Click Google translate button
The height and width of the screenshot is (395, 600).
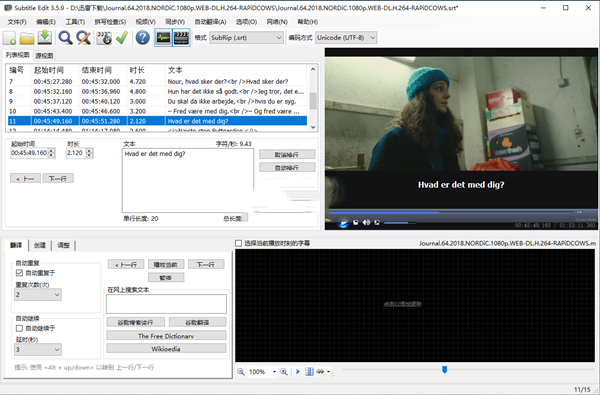pos(197,323)
